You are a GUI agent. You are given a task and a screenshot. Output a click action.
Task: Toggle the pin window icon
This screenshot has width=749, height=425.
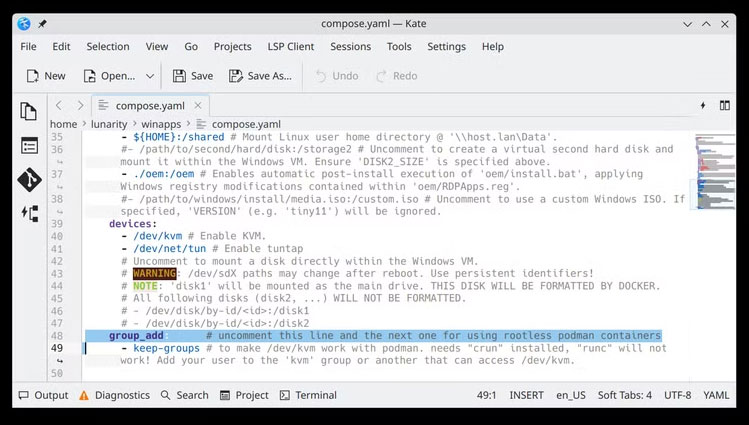tap(43, 23)
